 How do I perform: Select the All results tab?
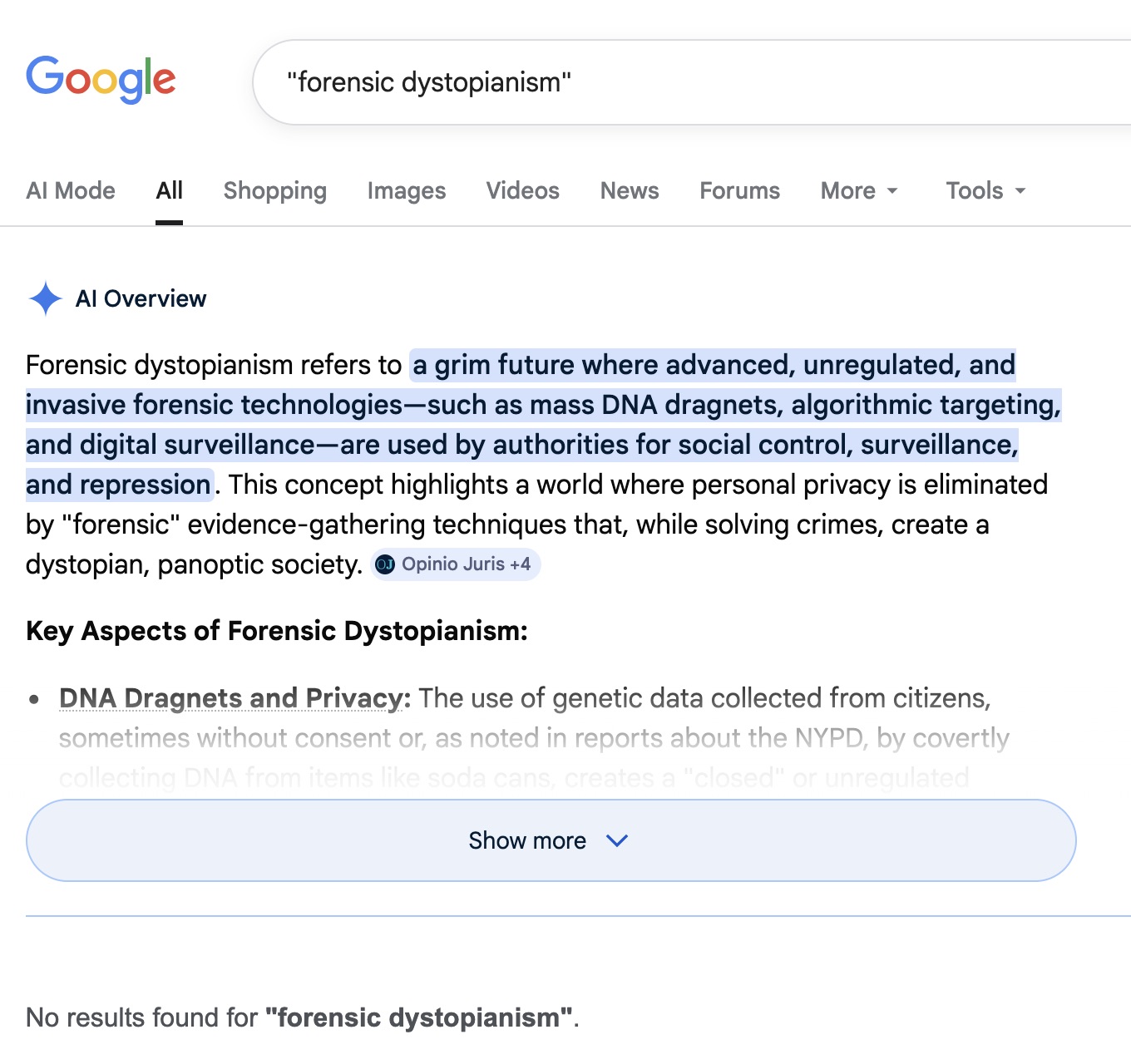(169, 190)
